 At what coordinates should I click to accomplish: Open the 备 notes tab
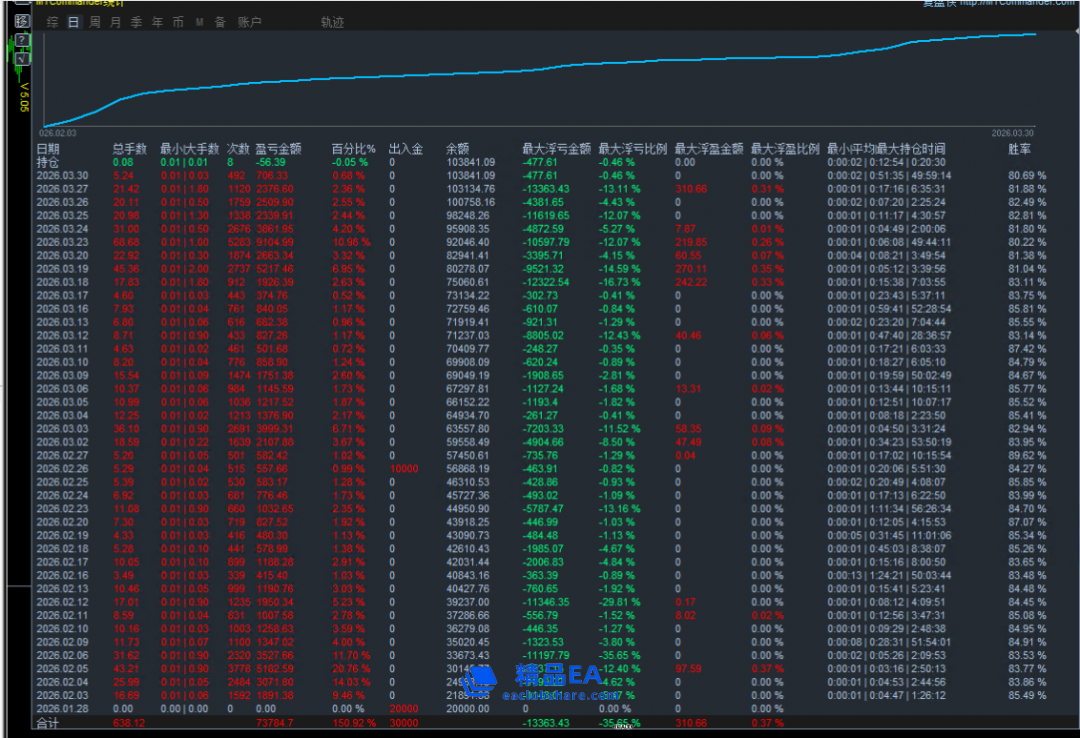220,21
